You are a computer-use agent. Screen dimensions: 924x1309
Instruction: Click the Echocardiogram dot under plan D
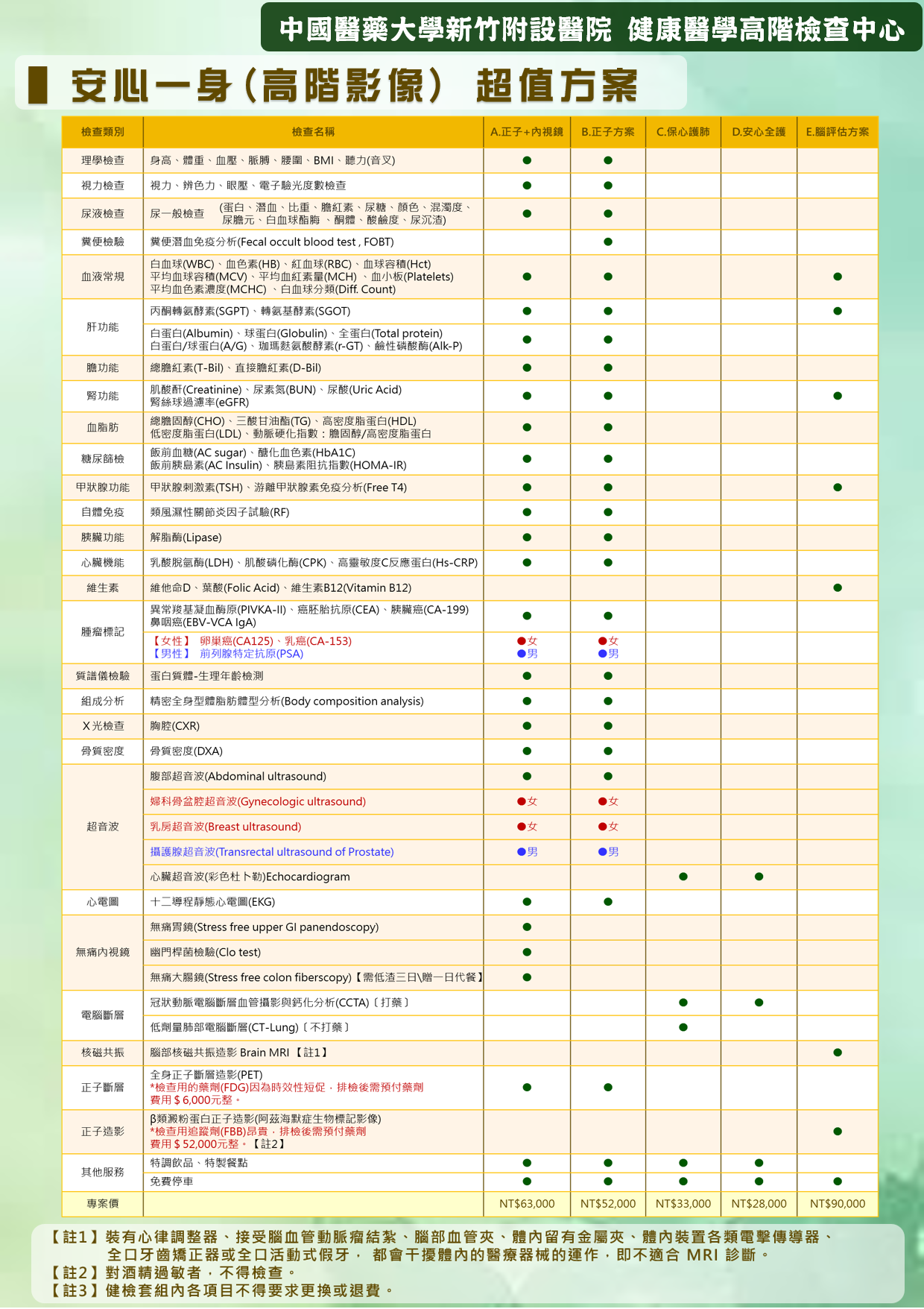tap(759, 877)
